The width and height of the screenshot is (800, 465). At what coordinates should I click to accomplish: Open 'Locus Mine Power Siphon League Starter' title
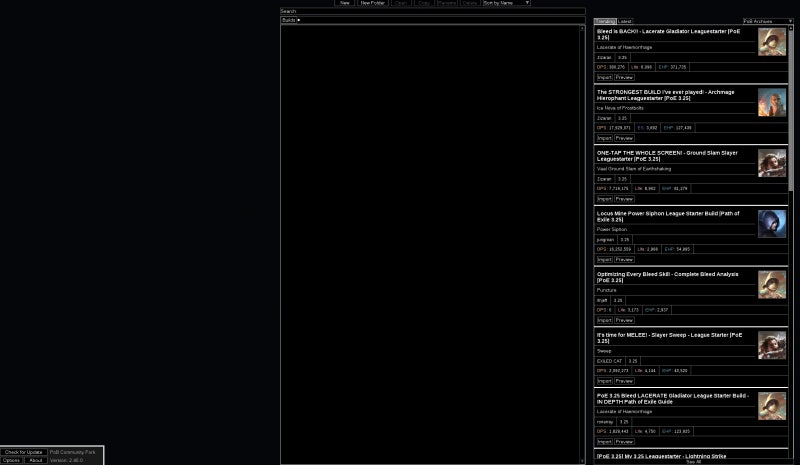668,216
